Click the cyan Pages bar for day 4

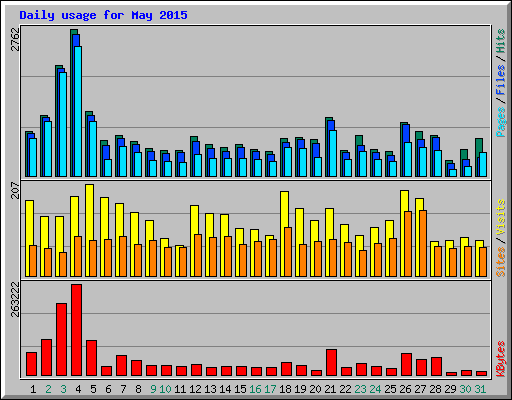pyautogui.click(x=78, y=111)
